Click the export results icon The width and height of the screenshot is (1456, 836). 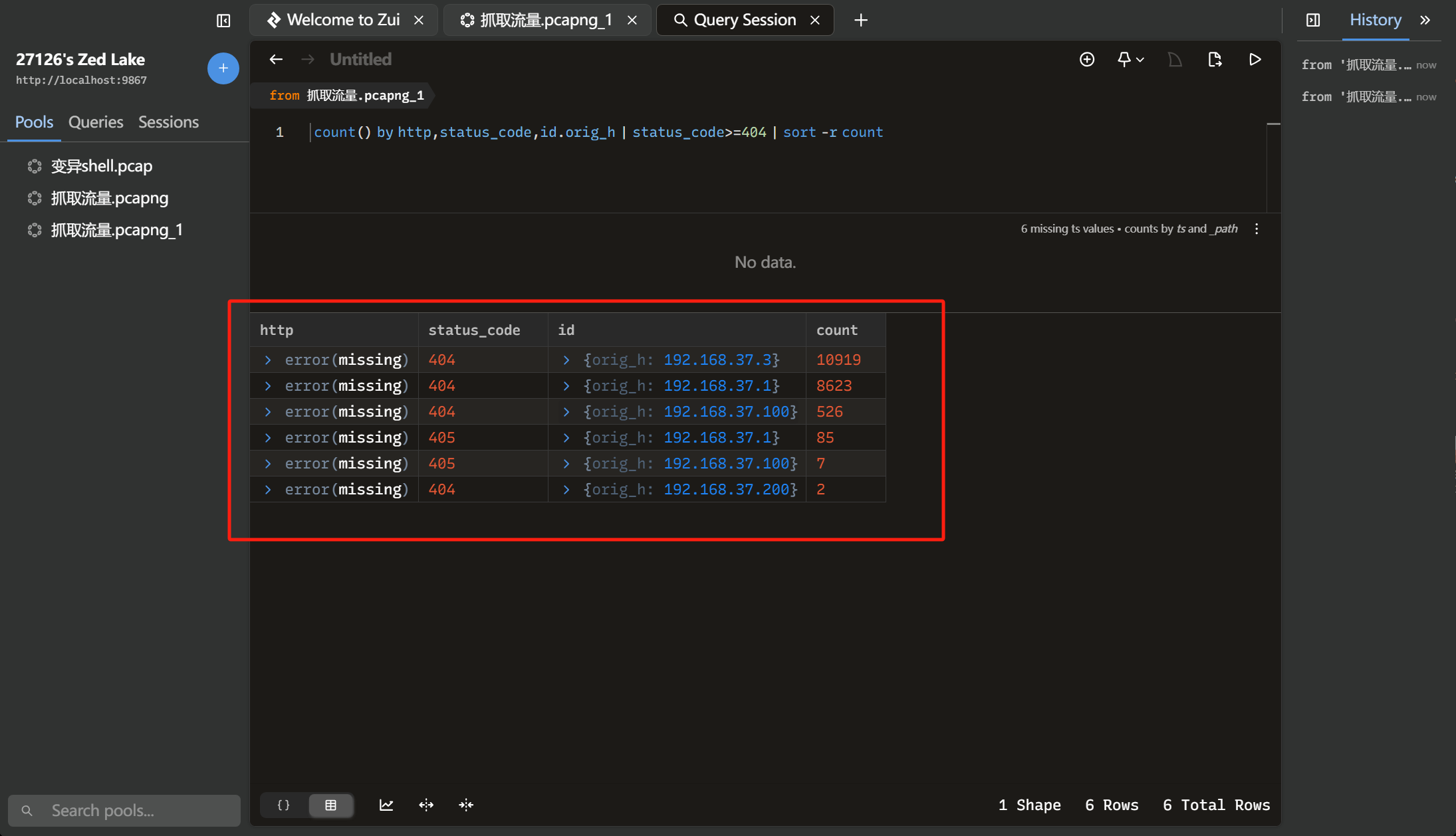pyautogui.click(x=1215, y=60)
